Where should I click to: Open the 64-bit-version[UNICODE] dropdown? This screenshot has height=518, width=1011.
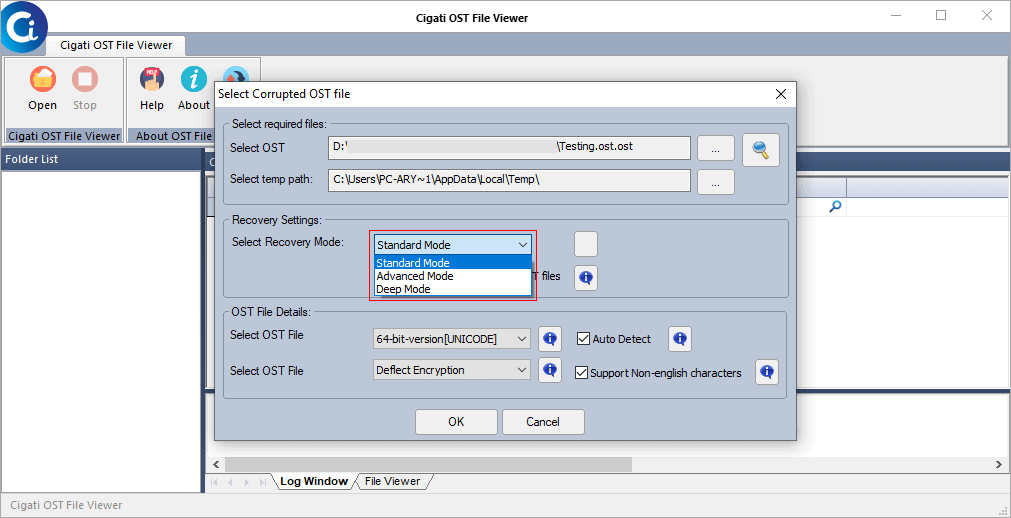point(452,338)
